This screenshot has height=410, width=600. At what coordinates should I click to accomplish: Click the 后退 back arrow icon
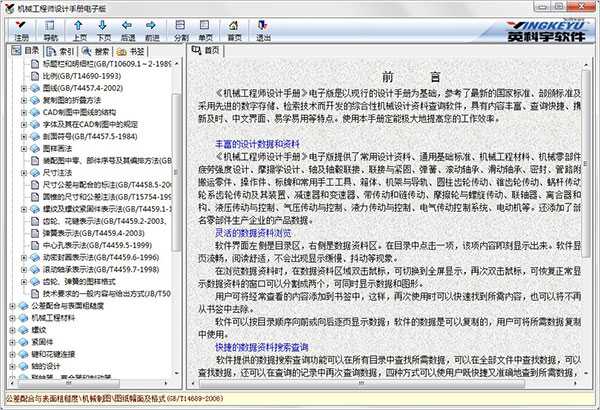127,29
